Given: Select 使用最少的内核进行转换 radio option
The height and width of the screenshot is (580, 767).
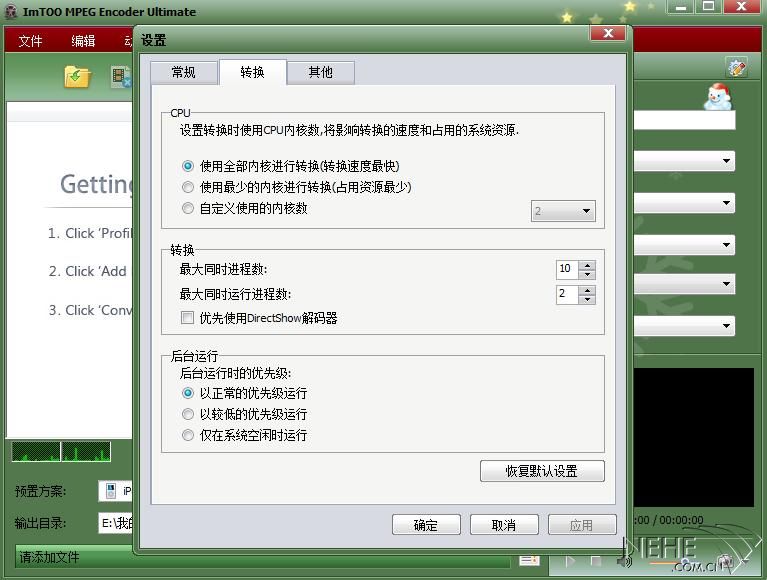Looking at the screenshot, I should [x=188, y=187].
